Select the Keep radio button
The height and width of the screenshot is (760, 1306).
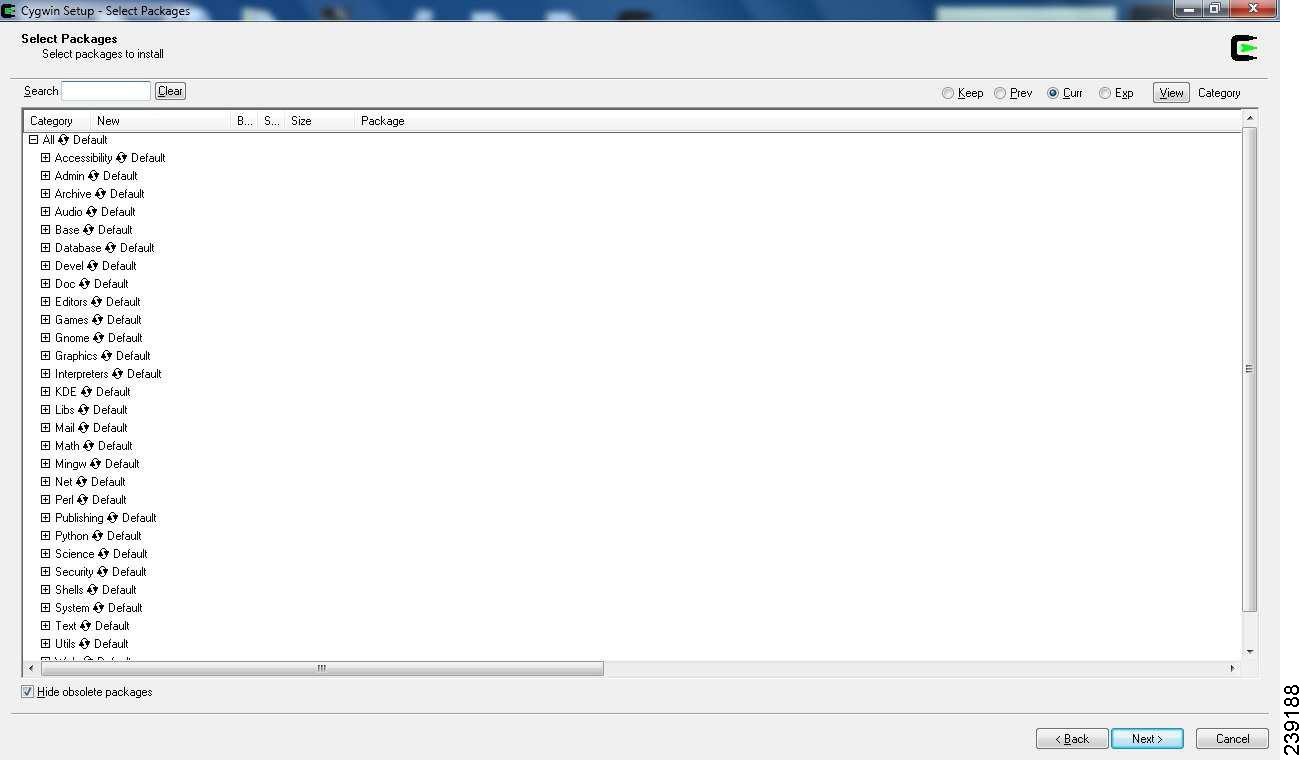[948, 93]
